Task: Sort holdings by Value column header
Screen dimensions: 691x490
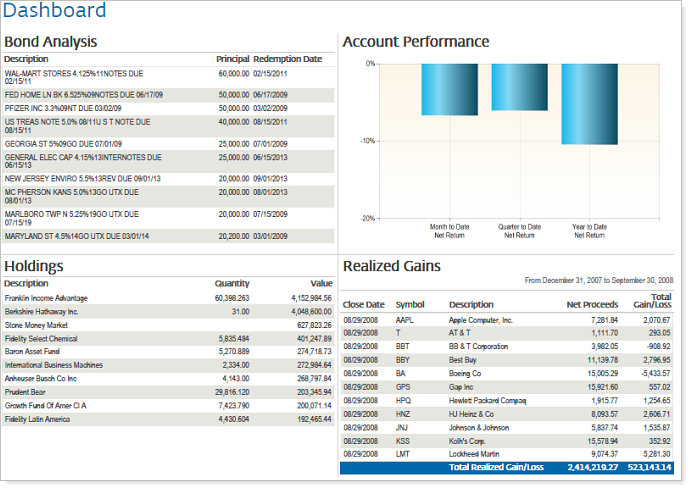Action: pos(320,283)
